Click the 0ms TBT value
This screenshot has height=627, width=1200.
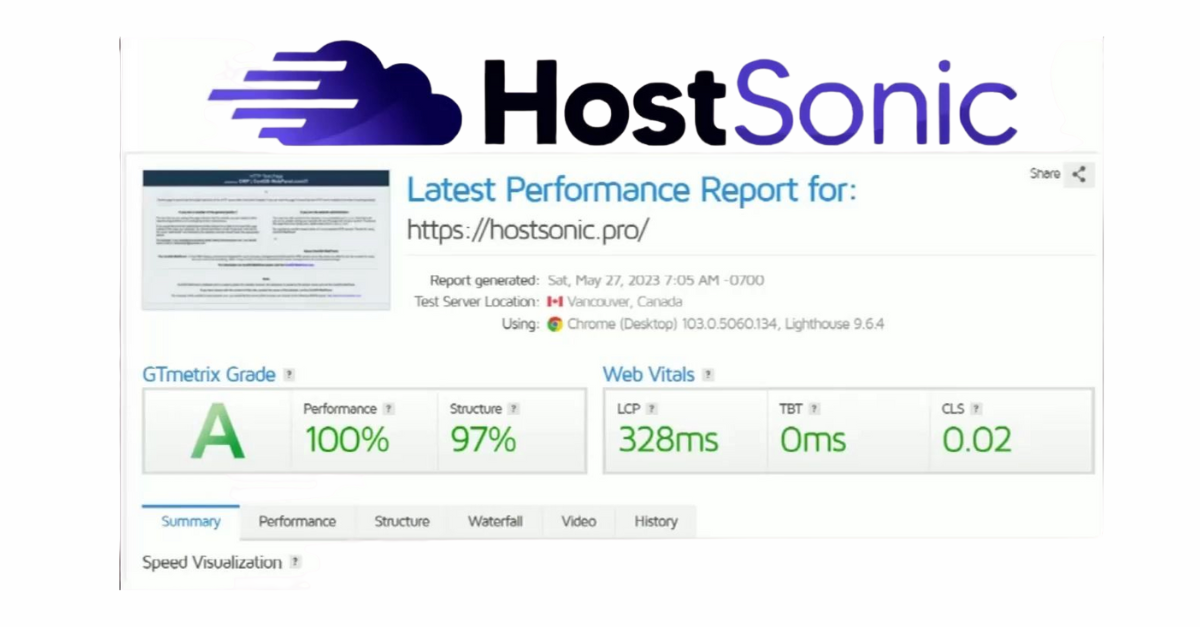tap(813, 439)
